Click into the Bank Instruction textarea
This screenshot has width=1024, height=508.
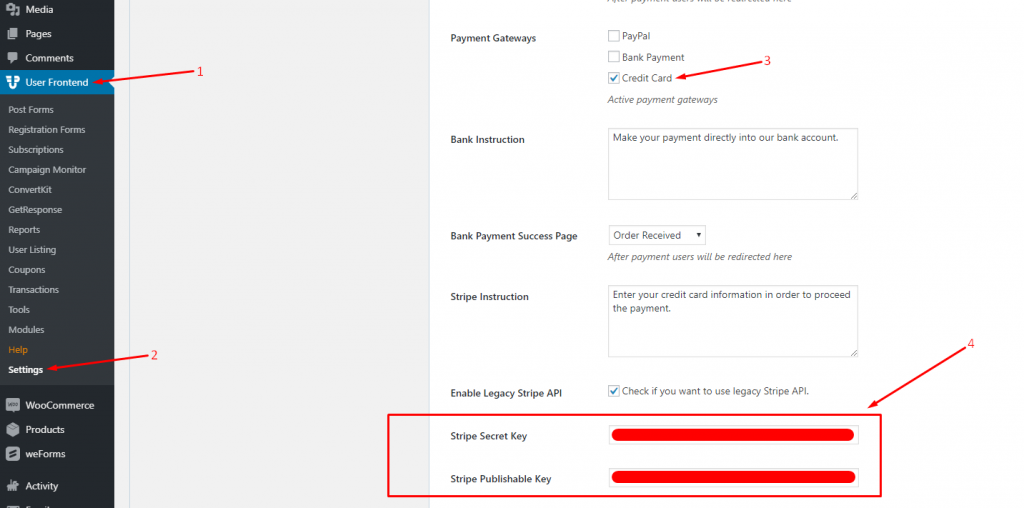pyautogui.click(x=733, y=164)
